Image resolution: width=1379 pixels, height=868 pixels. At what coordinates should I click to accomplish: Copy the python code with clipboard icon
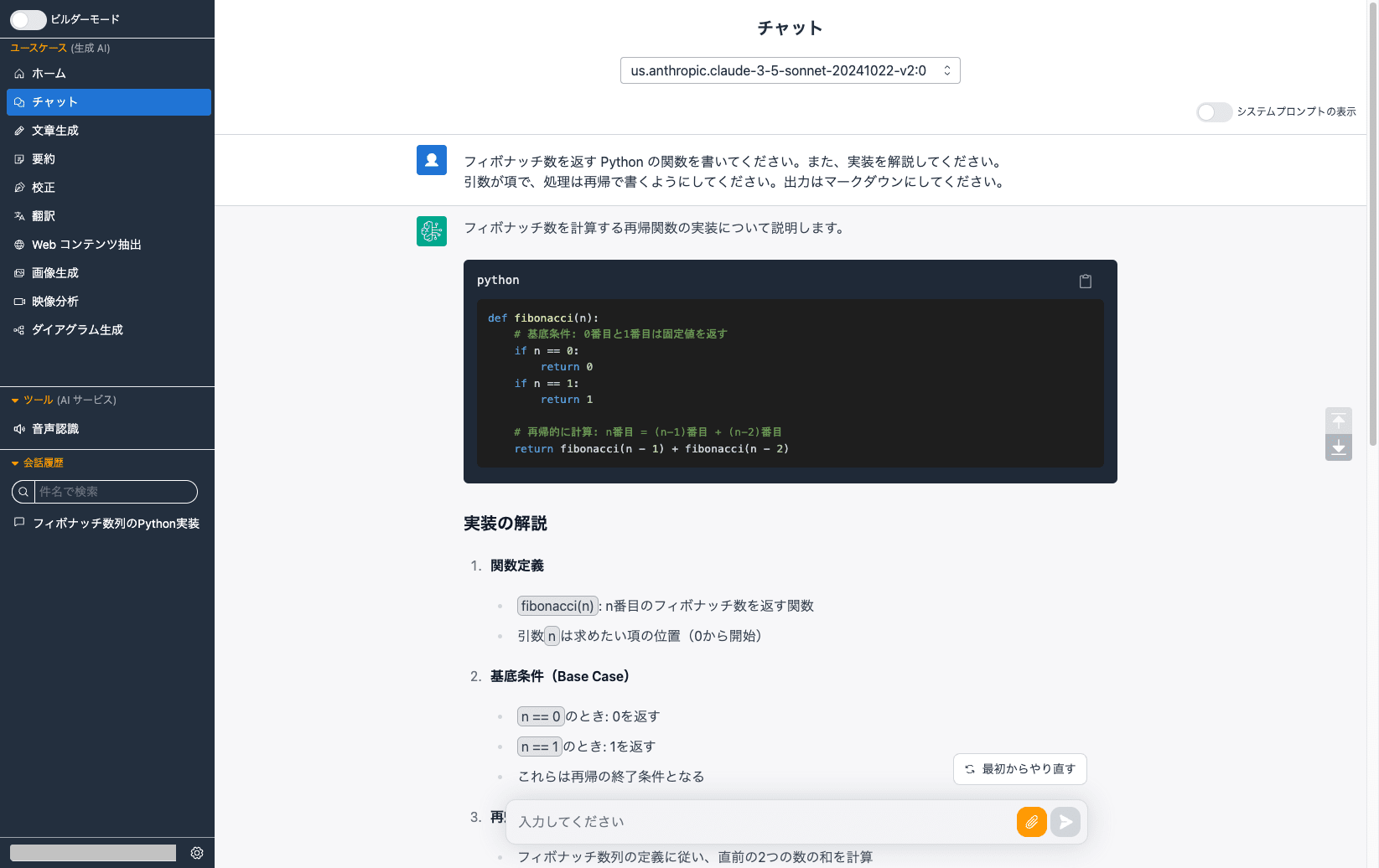click(1086, 282)
